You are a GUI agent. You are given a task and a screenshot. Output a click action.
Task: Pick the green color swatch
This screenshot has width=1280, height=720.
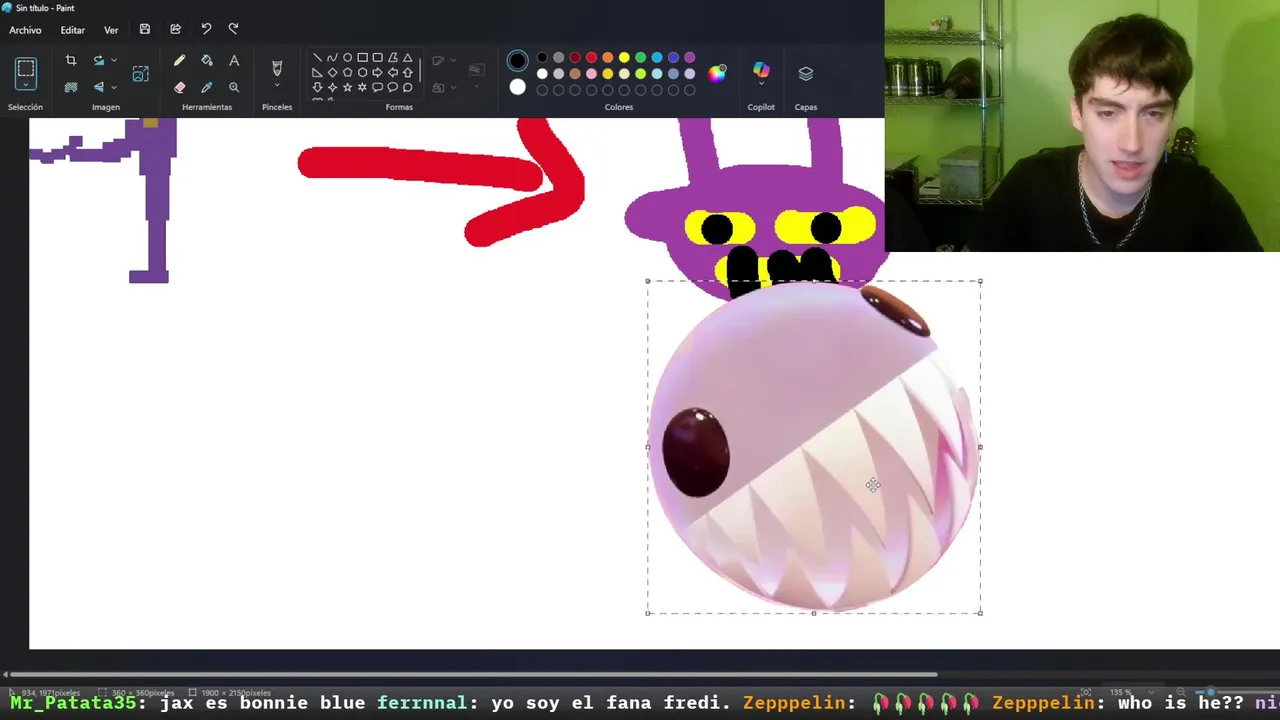coord(641,58)
